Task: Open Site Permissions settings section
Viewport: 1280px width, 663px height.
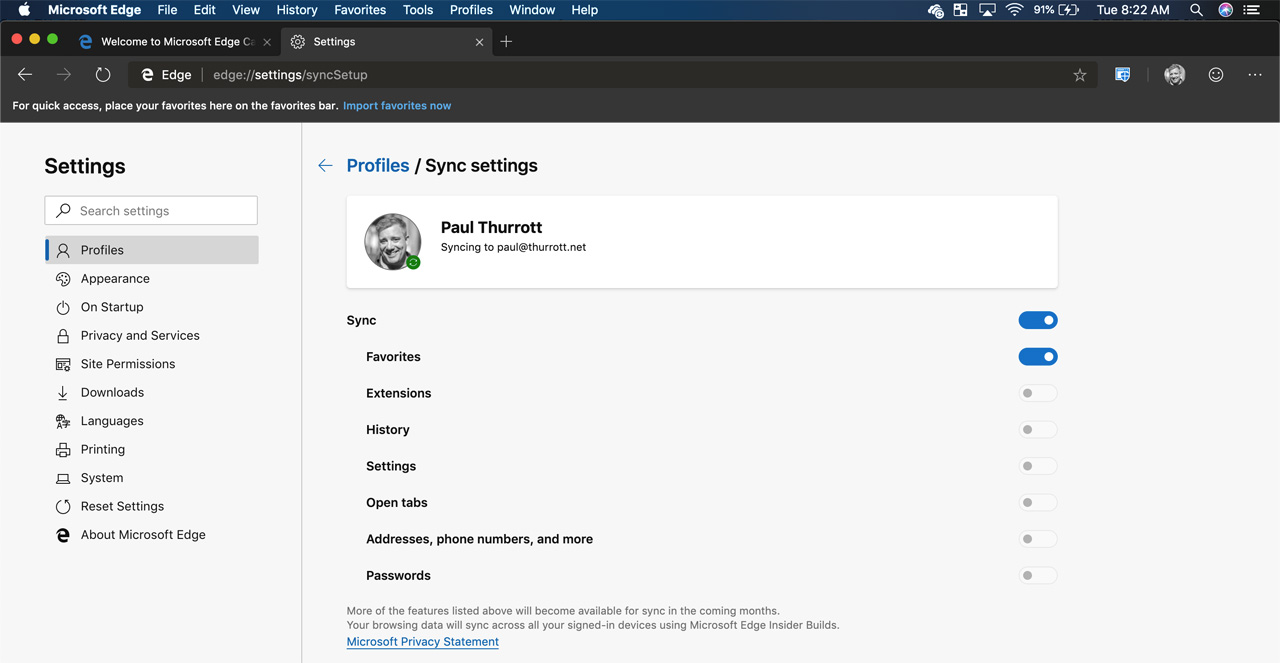Action: click(128, 364)
